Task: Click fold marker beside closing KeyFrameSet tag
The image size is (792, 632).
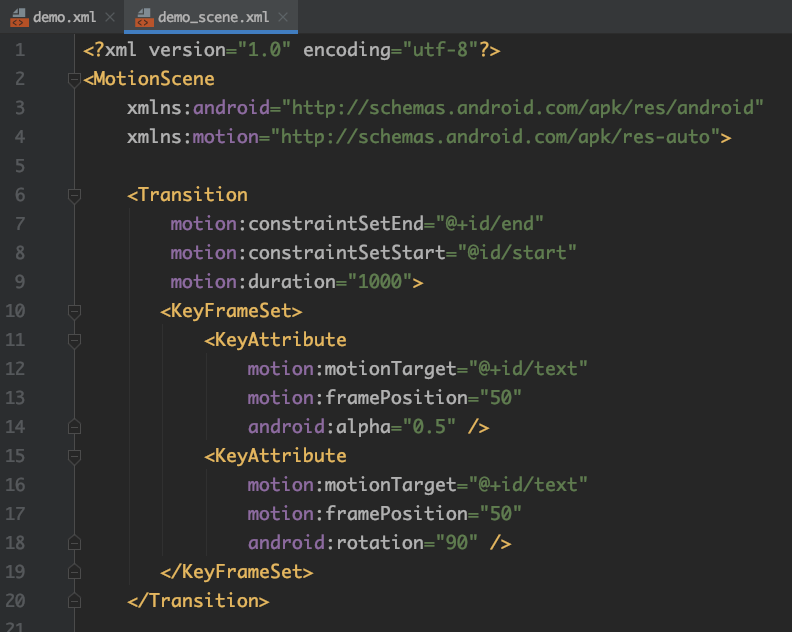Action: pyautogui.click(x=74, y=572)
